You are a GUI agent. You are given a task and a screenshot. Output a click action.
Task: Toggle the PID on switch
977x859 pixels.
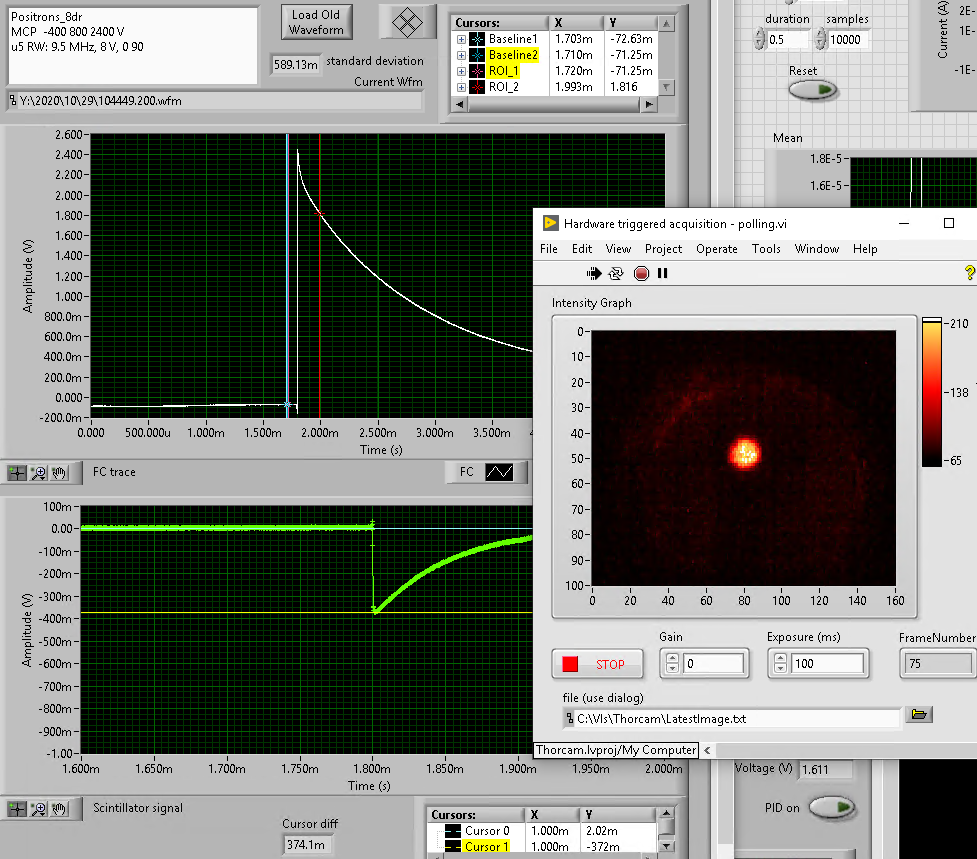click(x=830, y=806)
